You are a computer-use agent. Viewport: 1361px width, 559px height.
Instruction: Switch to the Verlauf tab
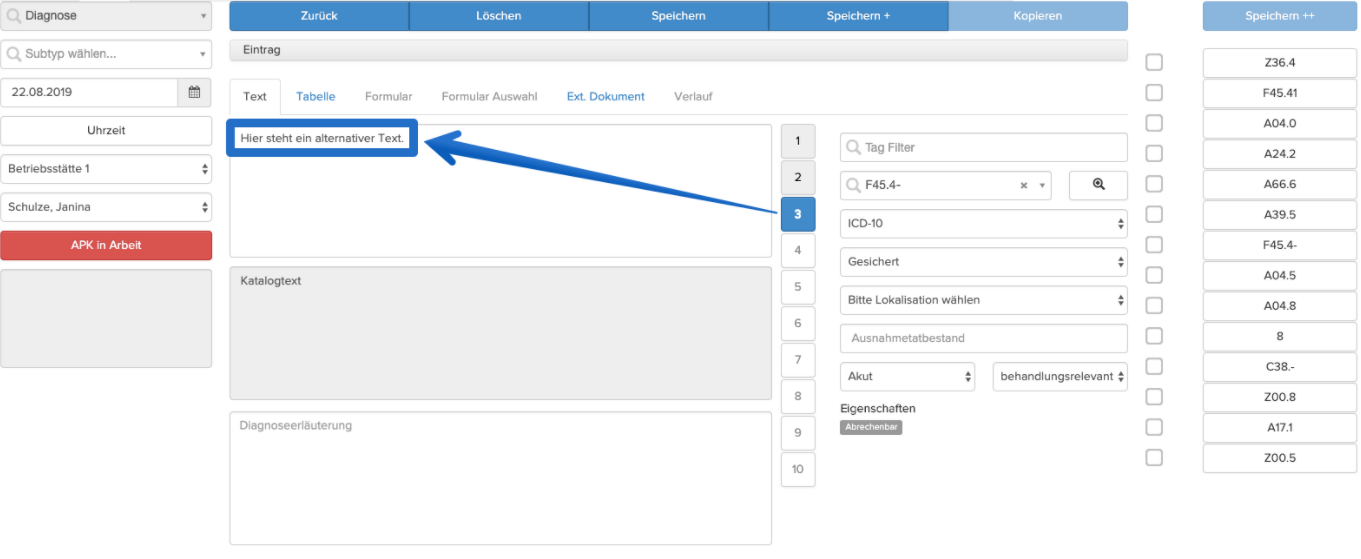click(x=693, y=97)
